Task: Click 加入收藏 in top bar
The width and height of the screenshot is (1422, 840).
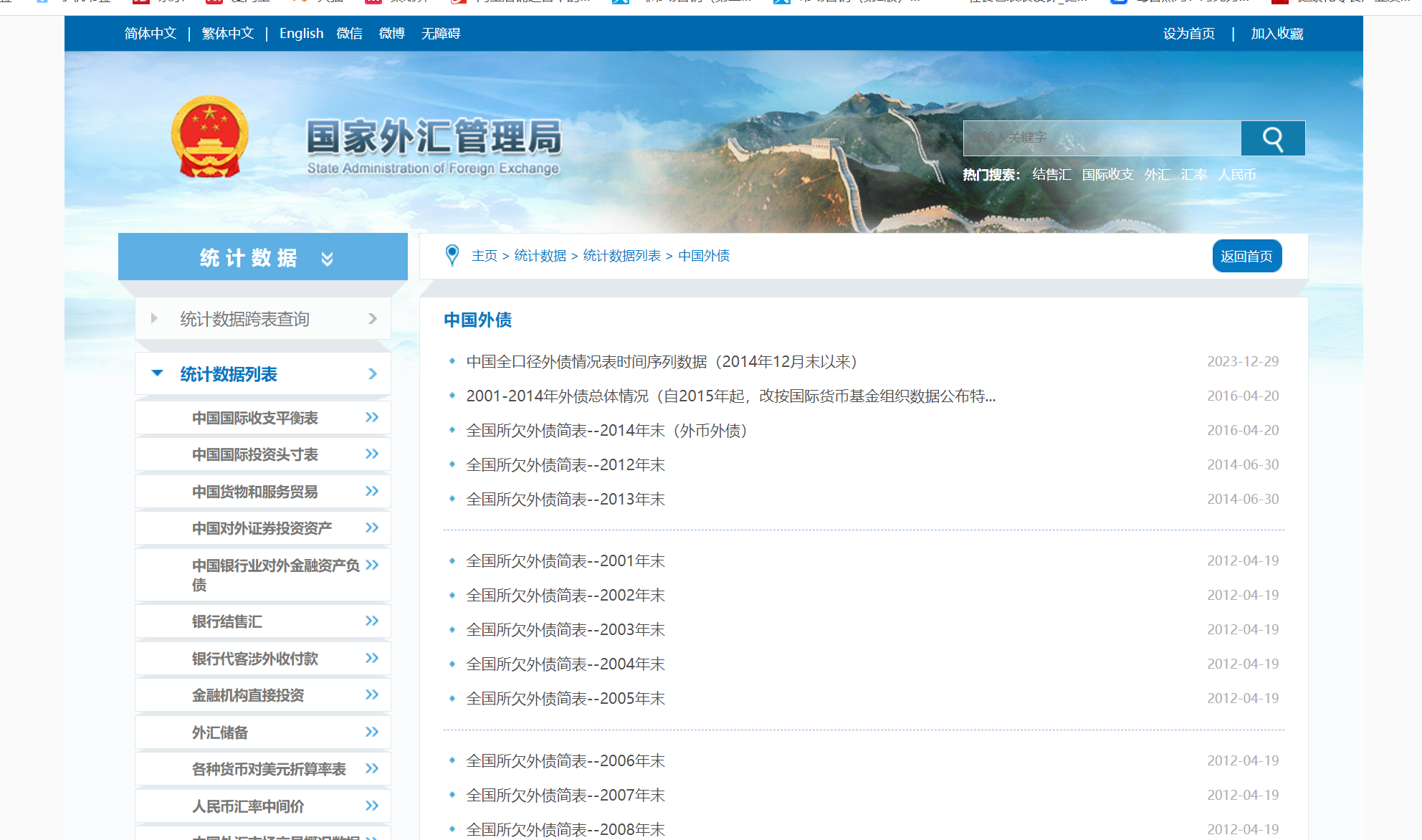Action: click(1277, 34)
